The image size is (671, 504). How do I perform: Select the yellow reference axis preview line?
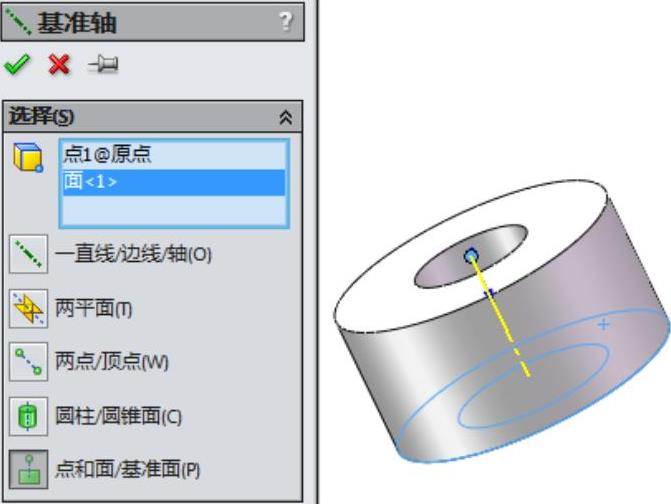(500, 315)
